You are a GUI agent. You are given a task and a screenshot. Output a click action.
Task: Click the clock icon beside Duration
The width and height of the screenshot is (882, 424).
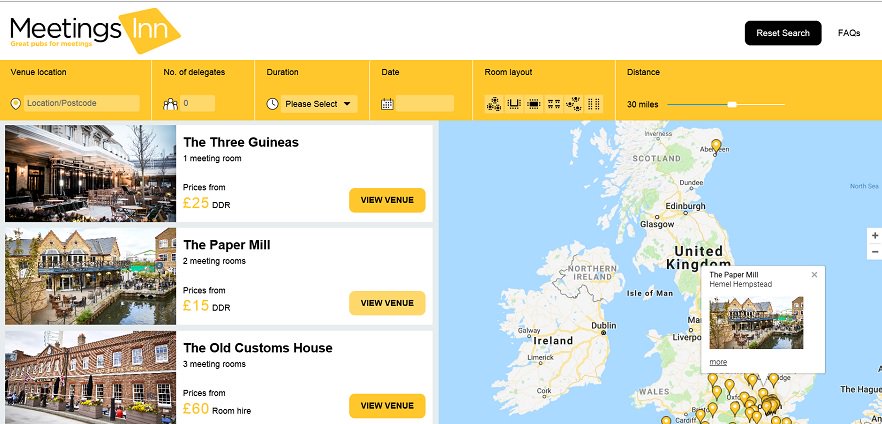click(272, 104)
